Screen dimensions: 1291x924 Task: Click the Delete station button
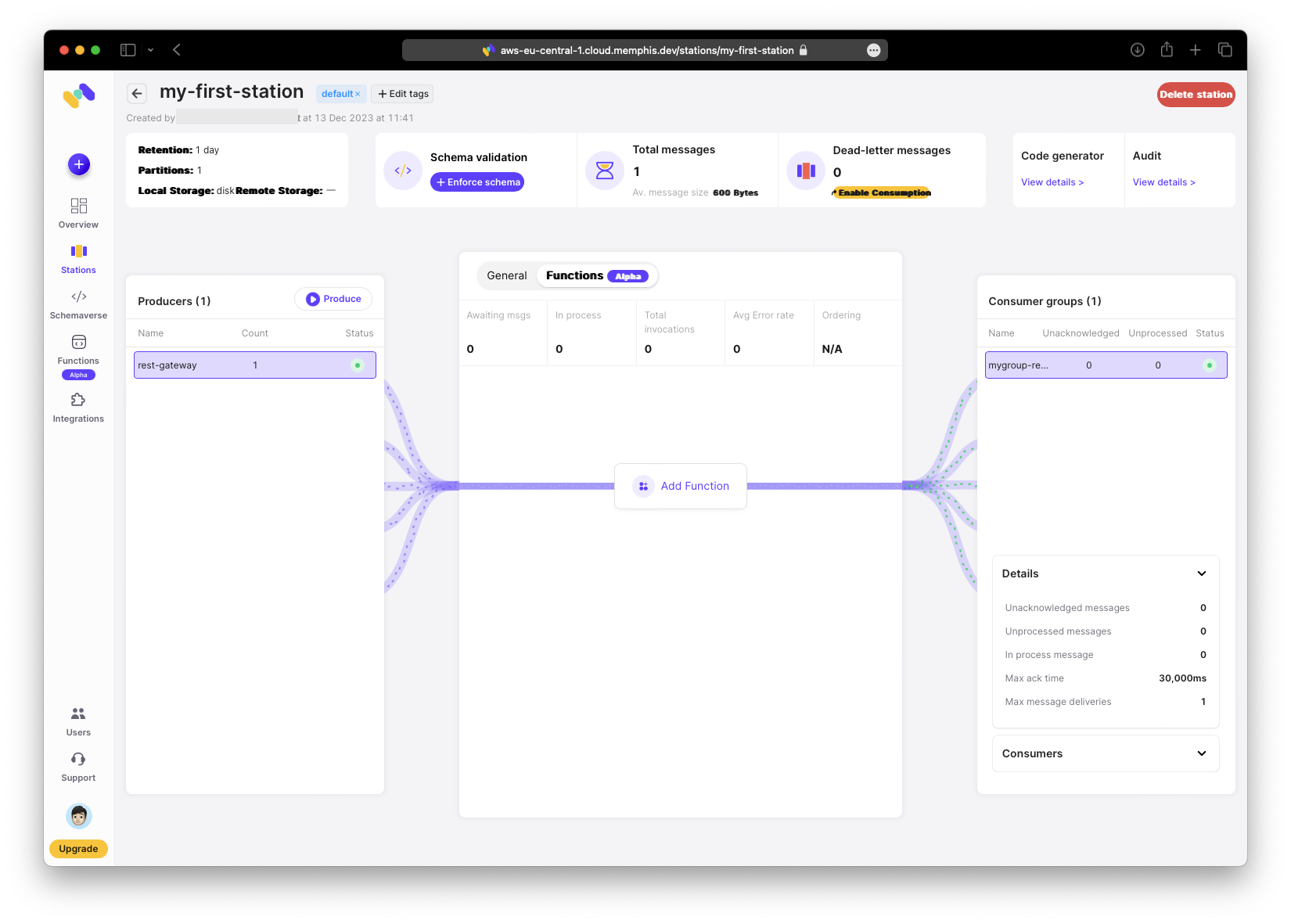1195,95
